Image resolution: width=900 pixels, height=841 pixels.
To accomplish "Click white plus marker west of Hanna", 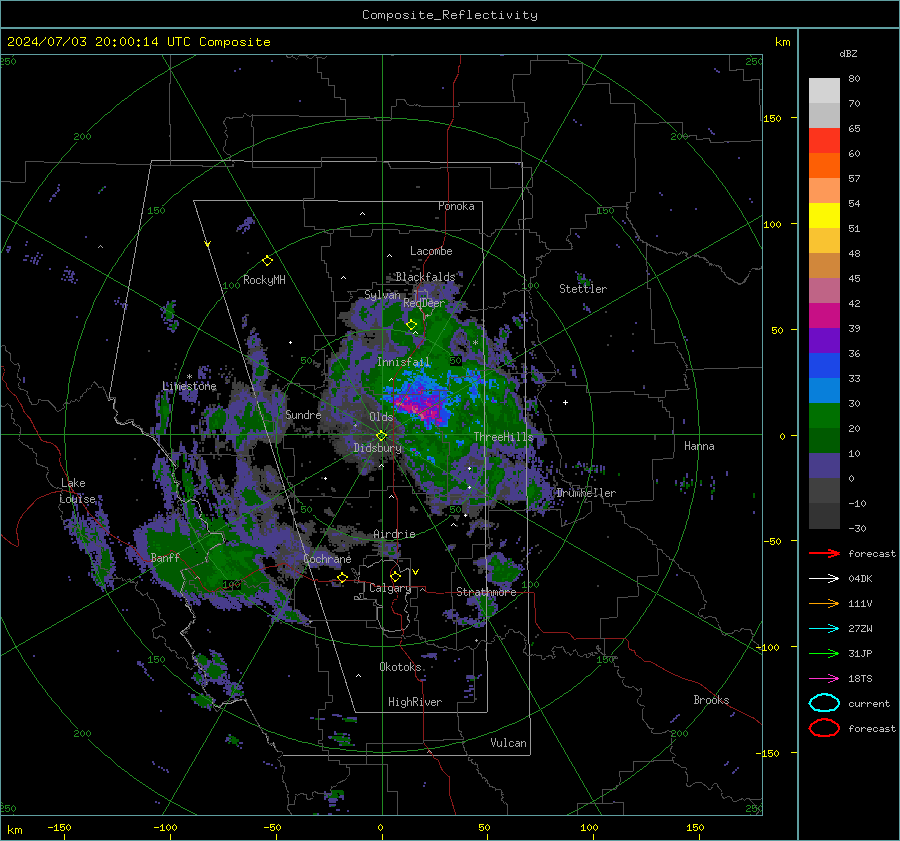I will [565, 402].
